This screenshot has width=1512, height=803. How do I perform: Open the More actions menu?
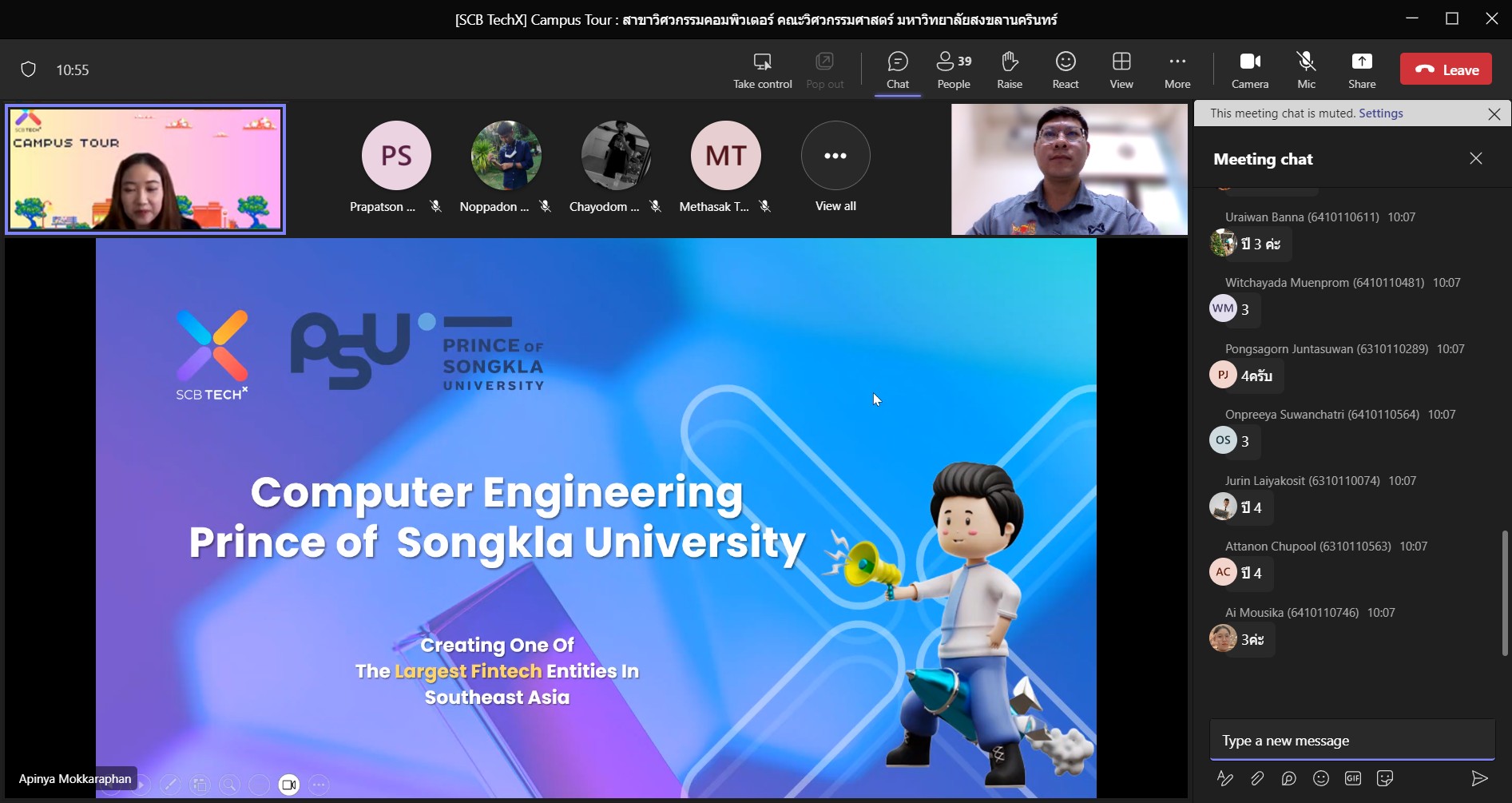[1177, 70]
